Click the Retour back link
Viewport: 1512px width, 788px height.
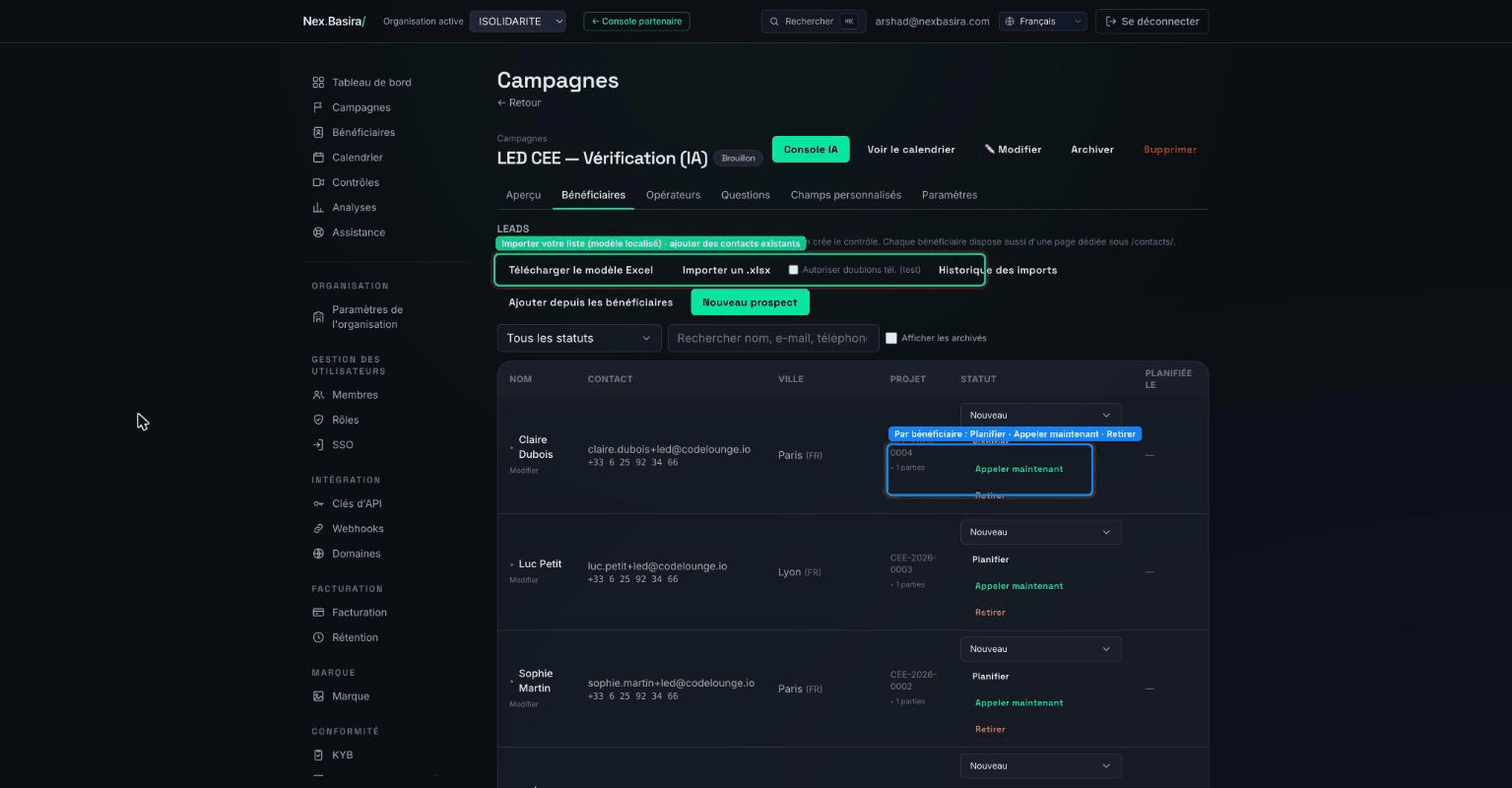[519, 102]
